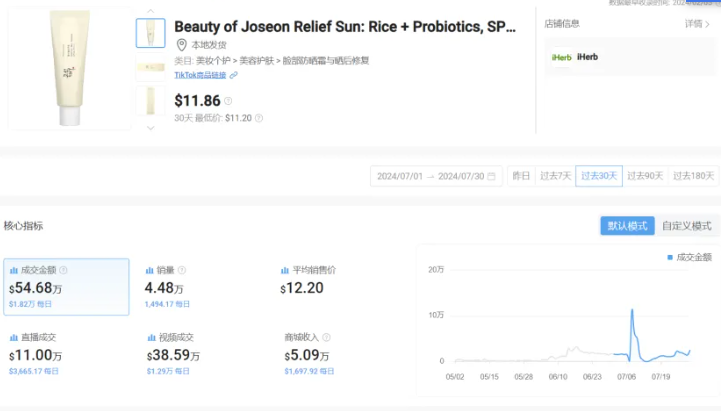
Task: Click the iHerb store logo
Action: click(x=561, y=57)
